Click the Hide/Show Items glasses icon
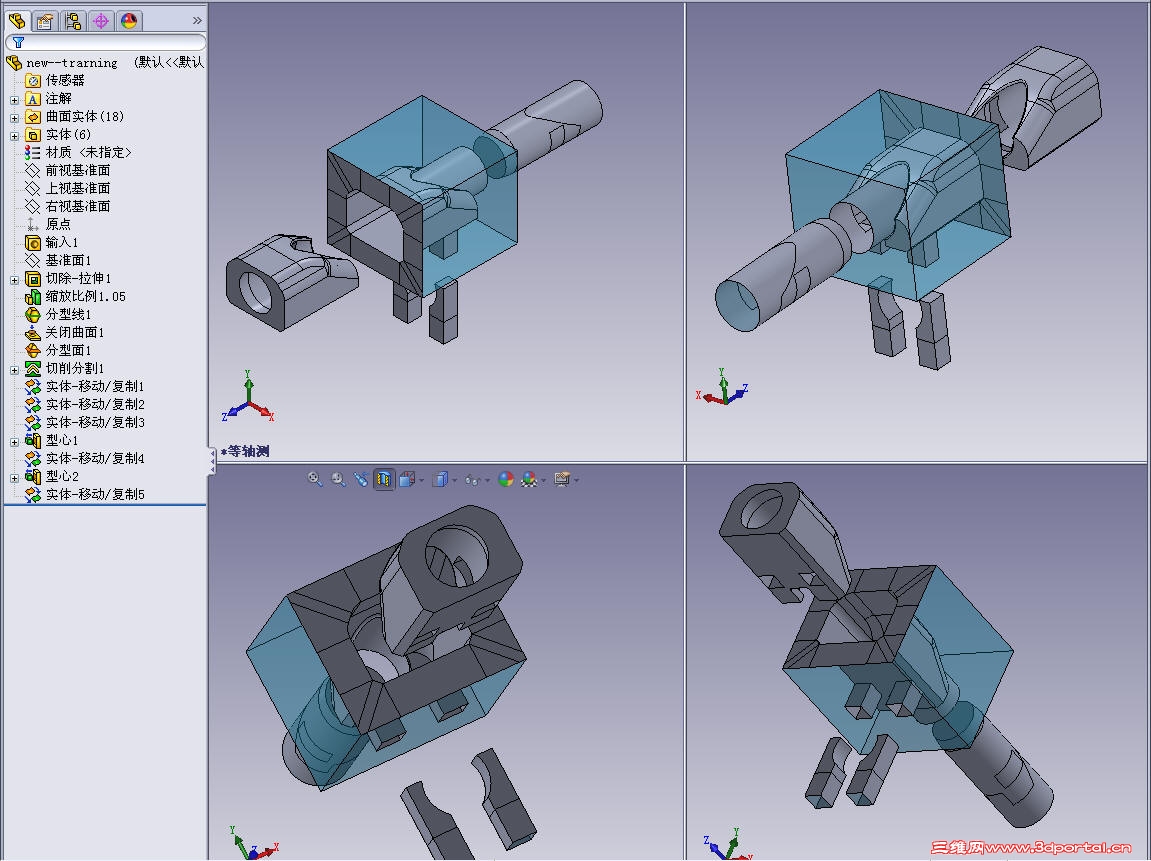 [x=472, y=479]
